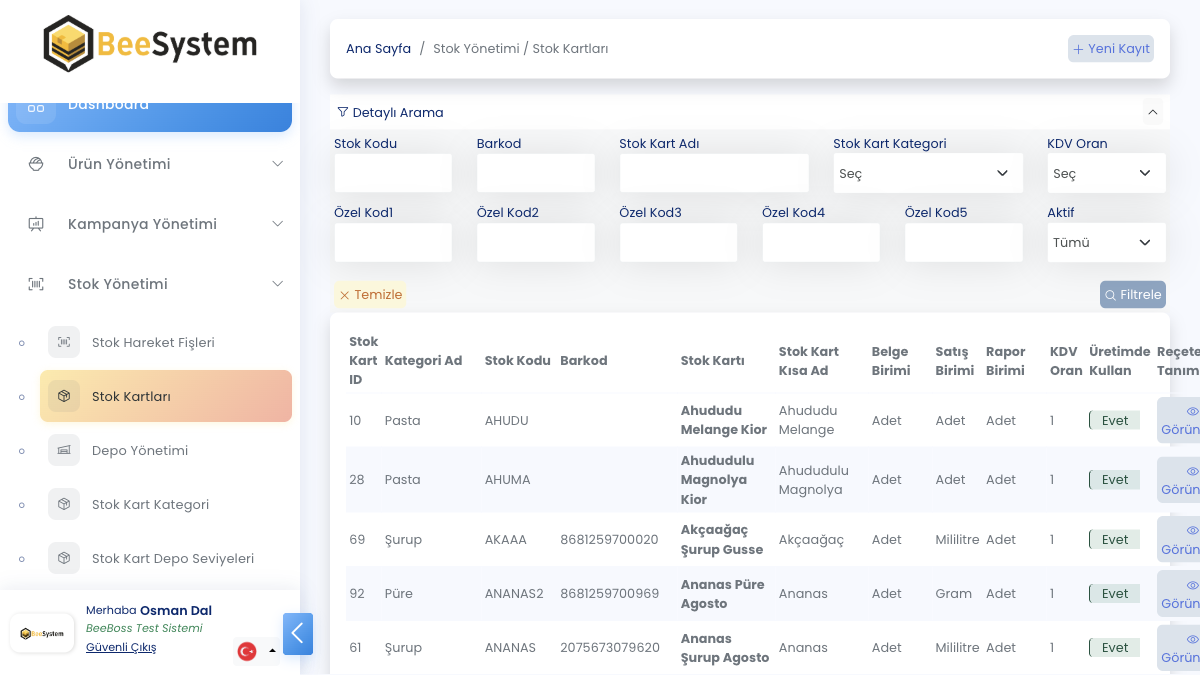1200x675 pixels.
Task: Click the Depo Yönetimi icon
Action: click(x=64, y=450)
